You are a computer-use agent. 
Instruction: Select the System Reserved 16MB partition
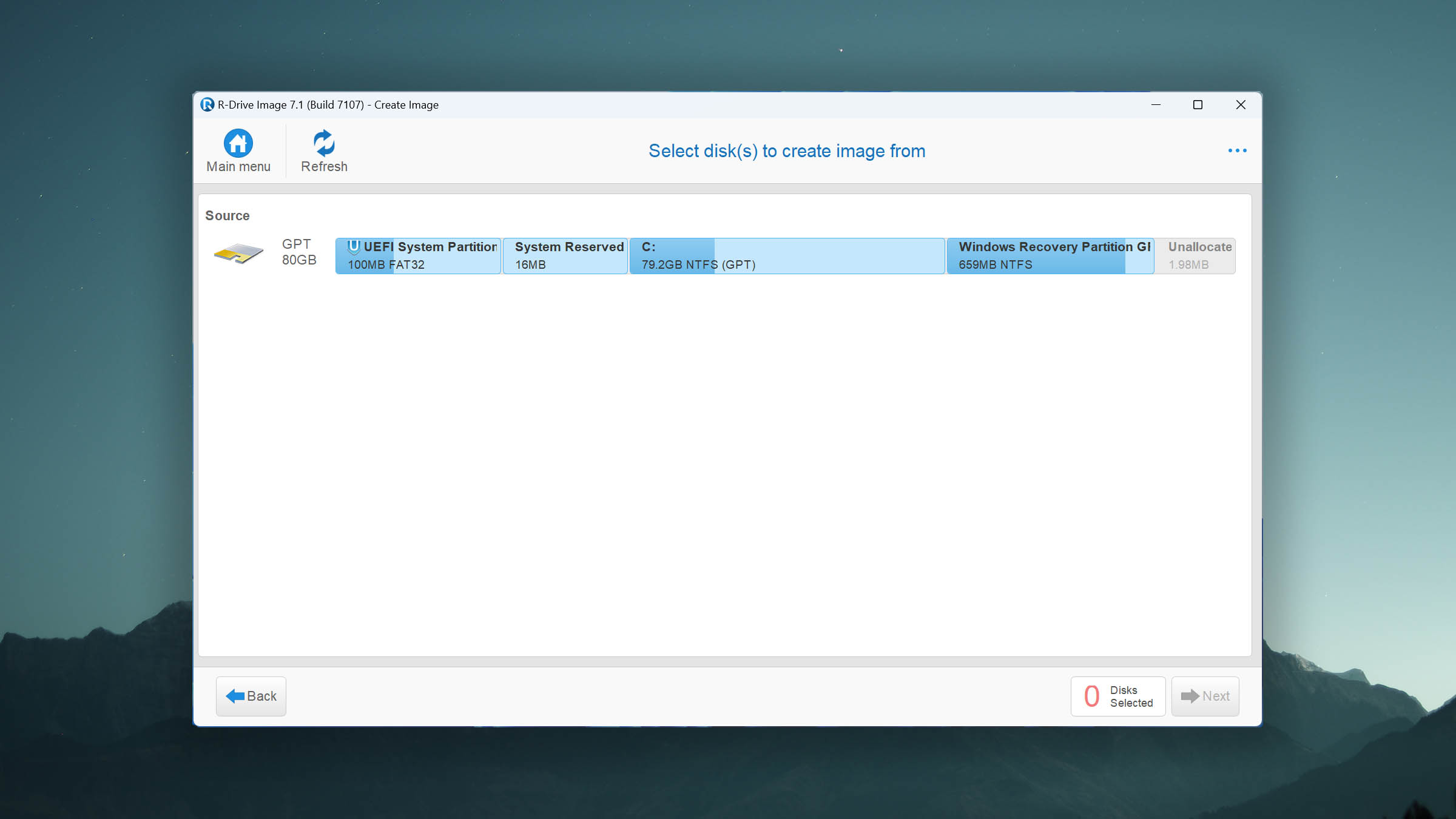click(x=565, y=256)
